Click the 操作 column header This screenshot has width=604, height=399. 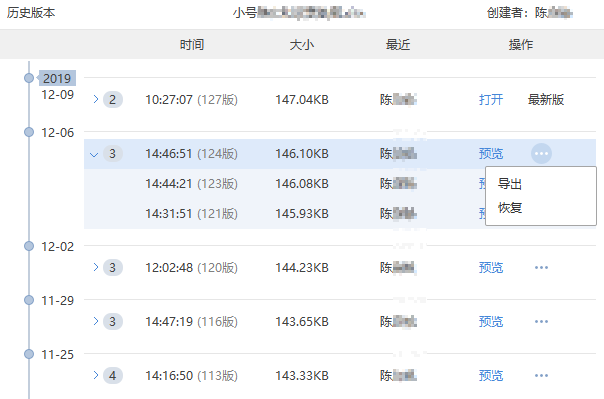521,45
